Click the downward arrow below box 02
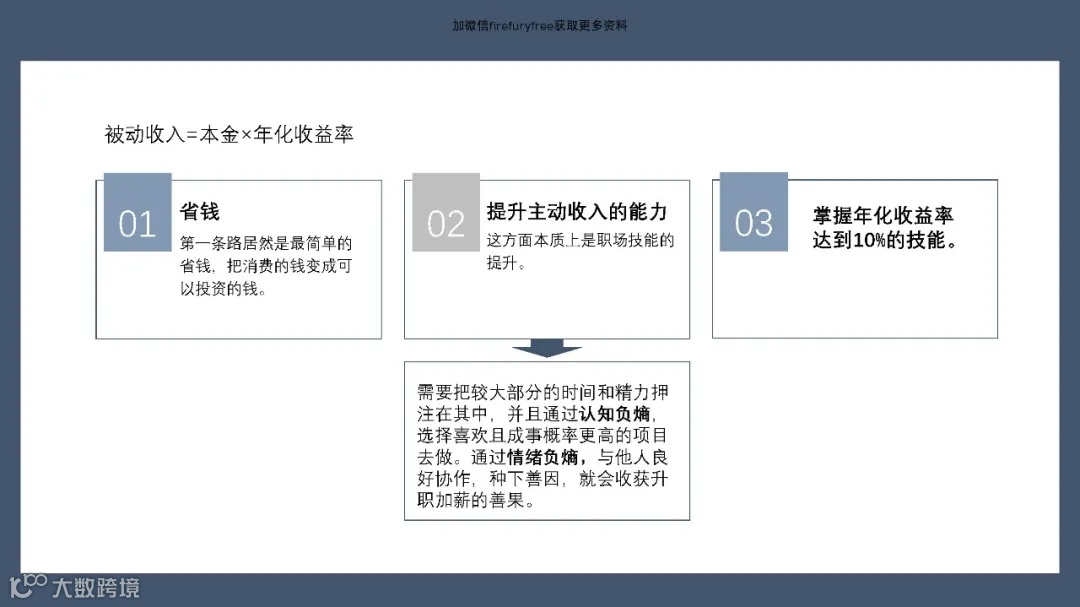The width and height of the screenshot is (1080, 607). pyautogui.click(x=546, y=348)
